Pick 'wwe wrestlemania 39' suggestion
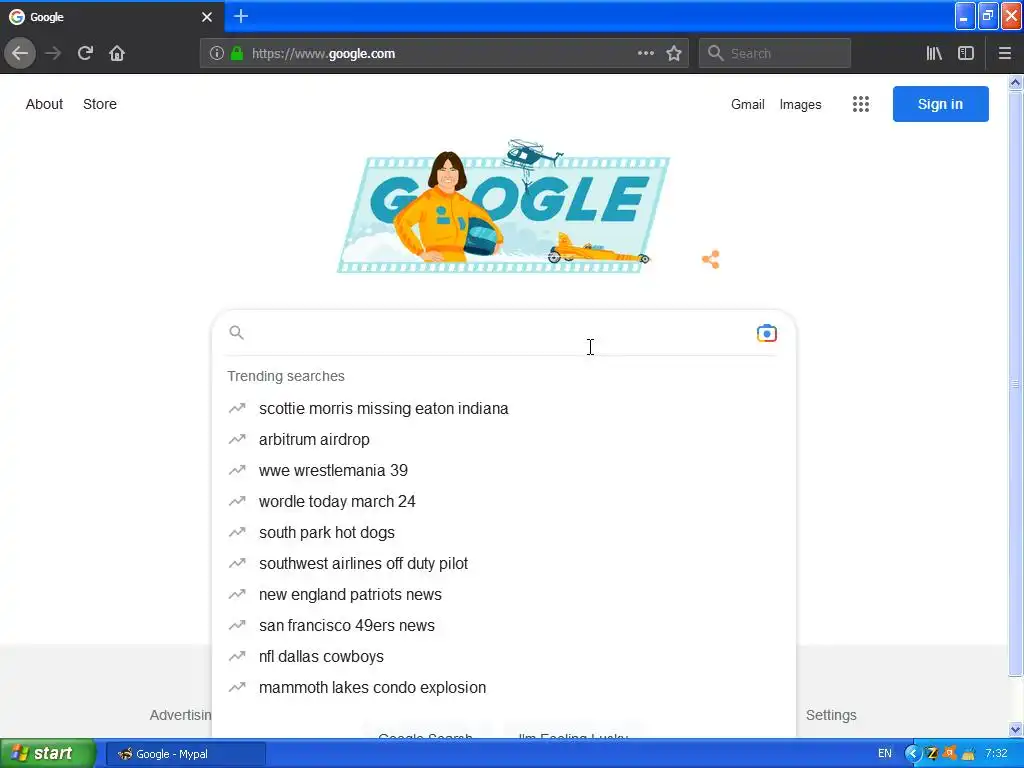This screenshot has width=1024, height=768. (504, 470)
